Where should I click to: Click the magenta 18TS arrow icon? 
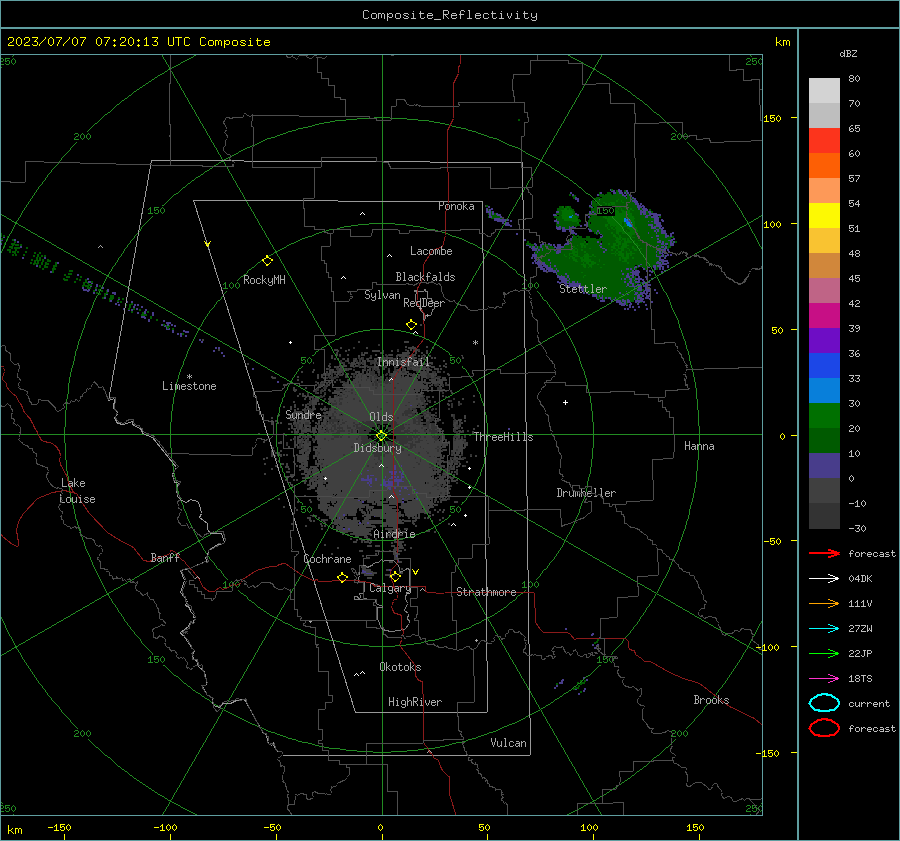tap(824, 678)
